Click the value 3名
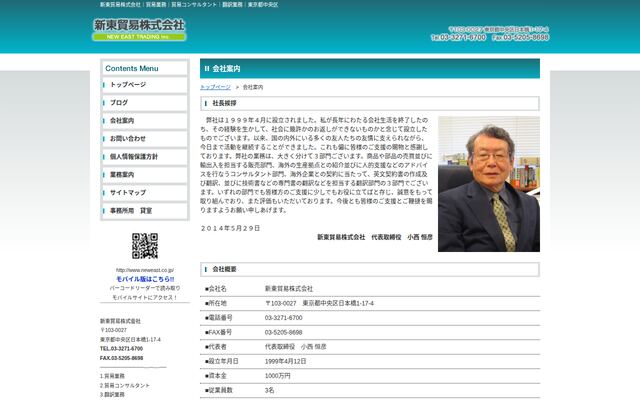The image size is (640, 400). [x=269, y=390]
